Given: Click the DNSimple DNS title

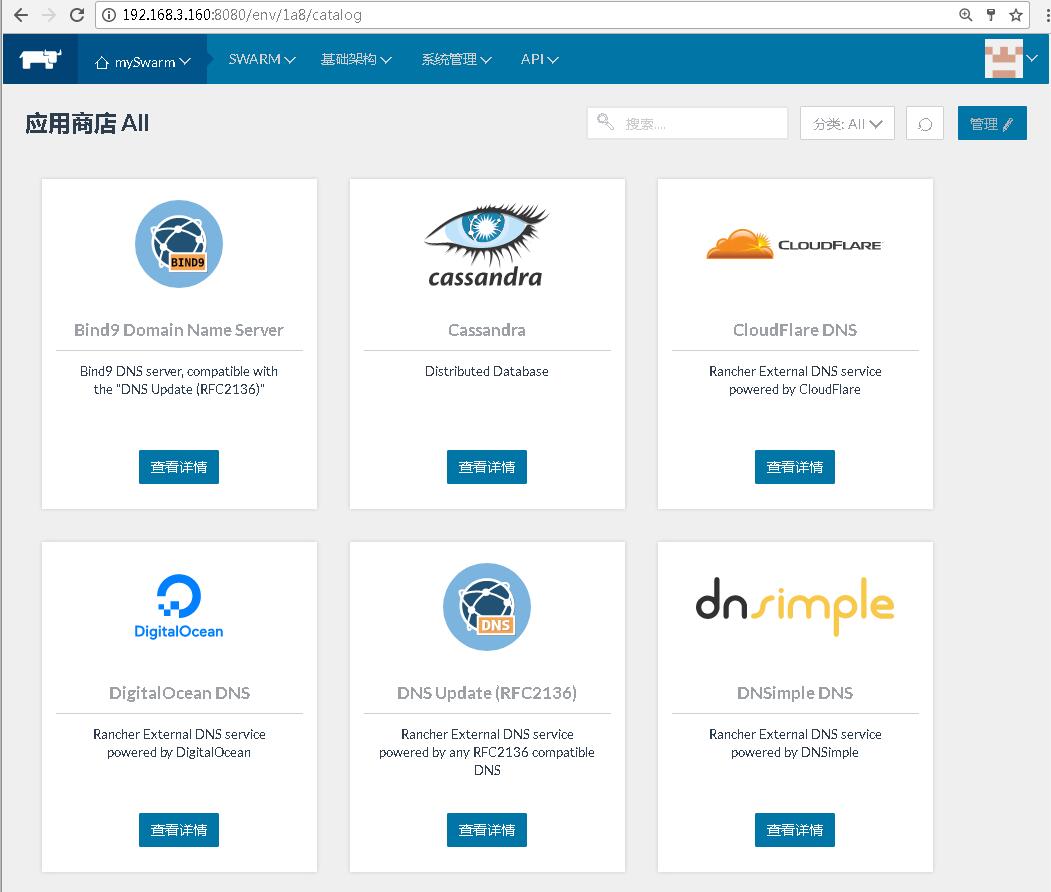Looking at the screenshot, I should (x=795, y=693).
